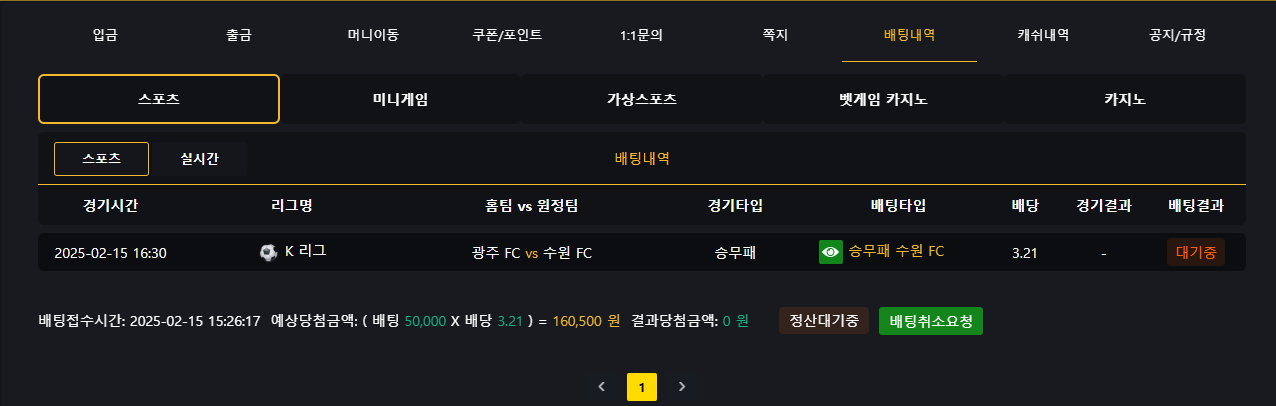Click the 정산대기중 status button

823,321
